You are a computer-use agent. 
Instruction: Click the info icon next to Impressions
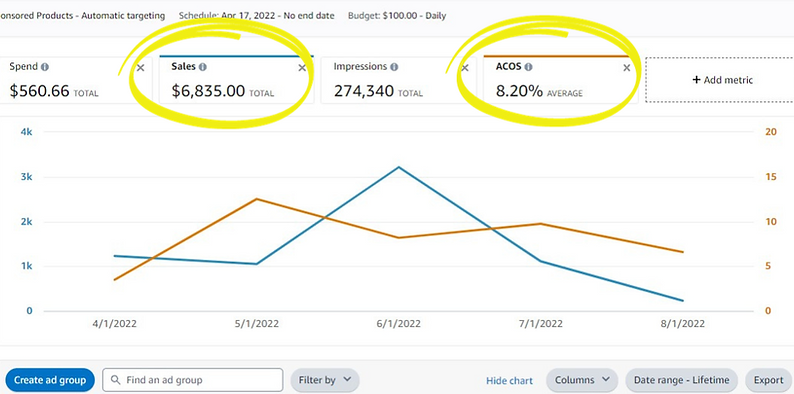click(394, 66)
